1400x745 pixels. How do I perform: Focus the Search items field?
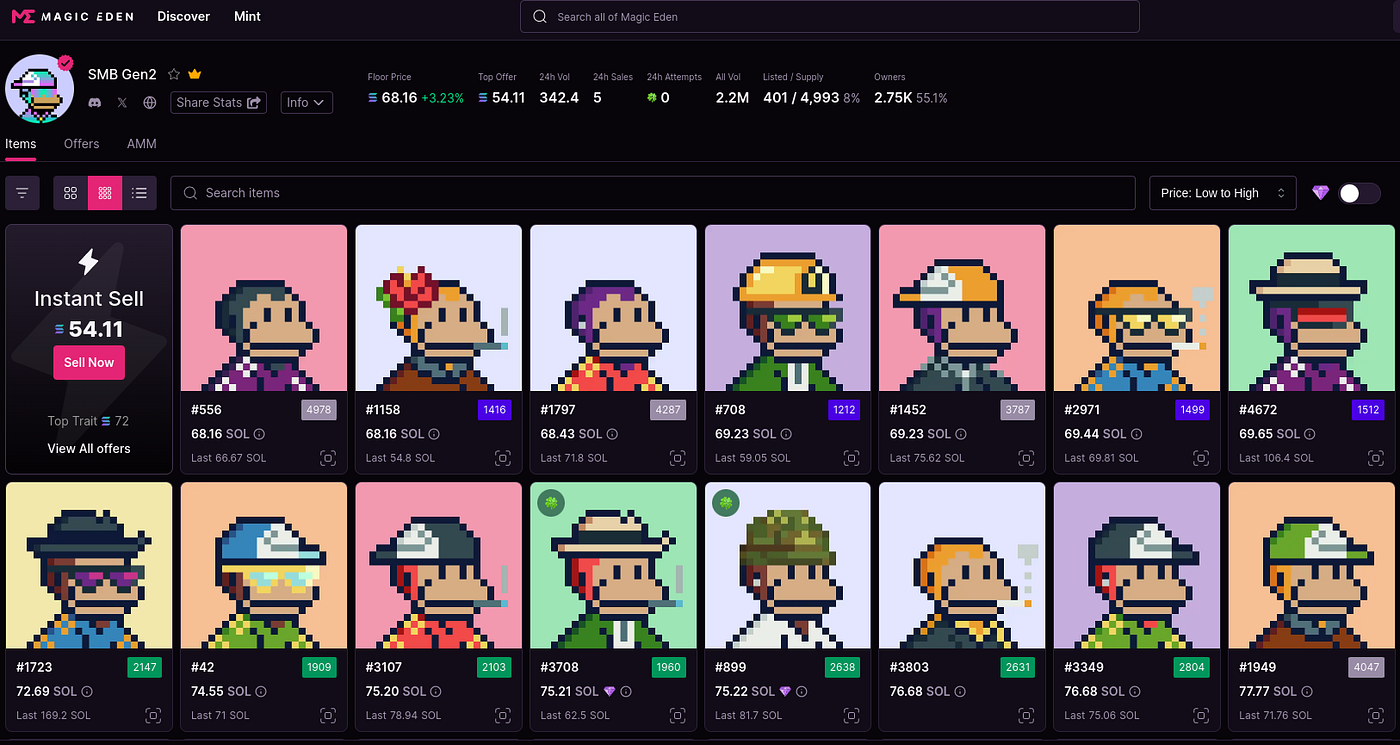click(653, 193)
